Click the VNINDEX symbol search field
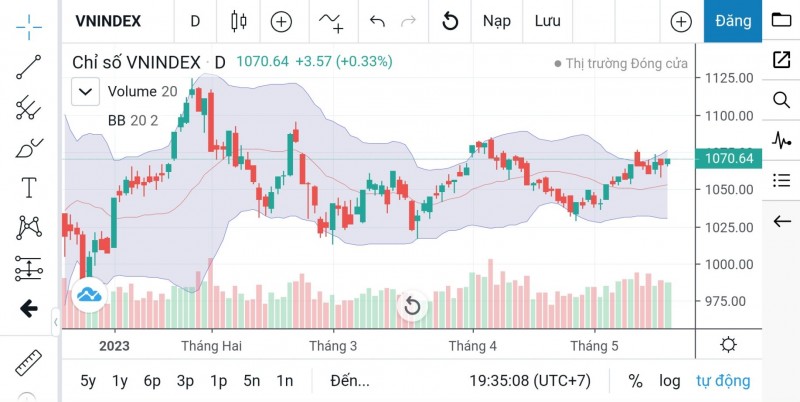 [x=108, y=21]
